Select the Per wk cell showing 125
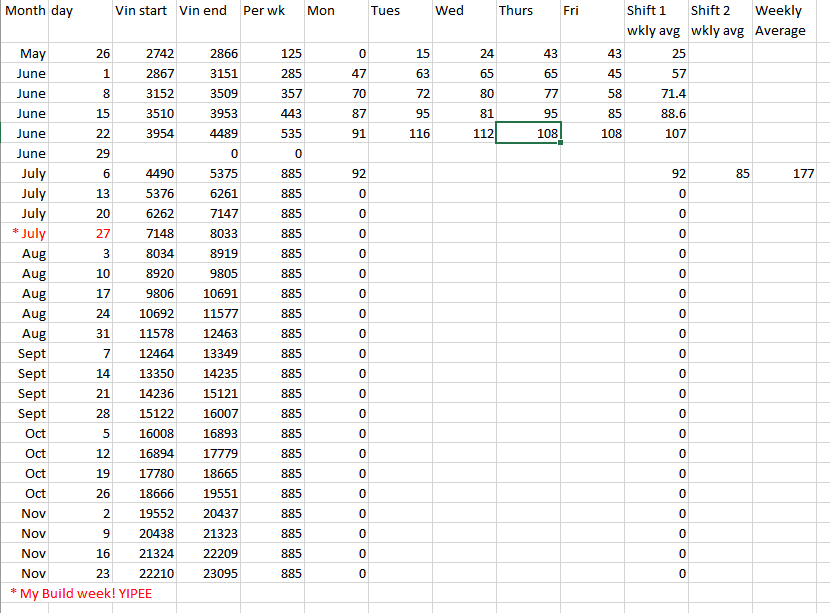The height and width of the screenshot is (613, 830). click(272, 53)
